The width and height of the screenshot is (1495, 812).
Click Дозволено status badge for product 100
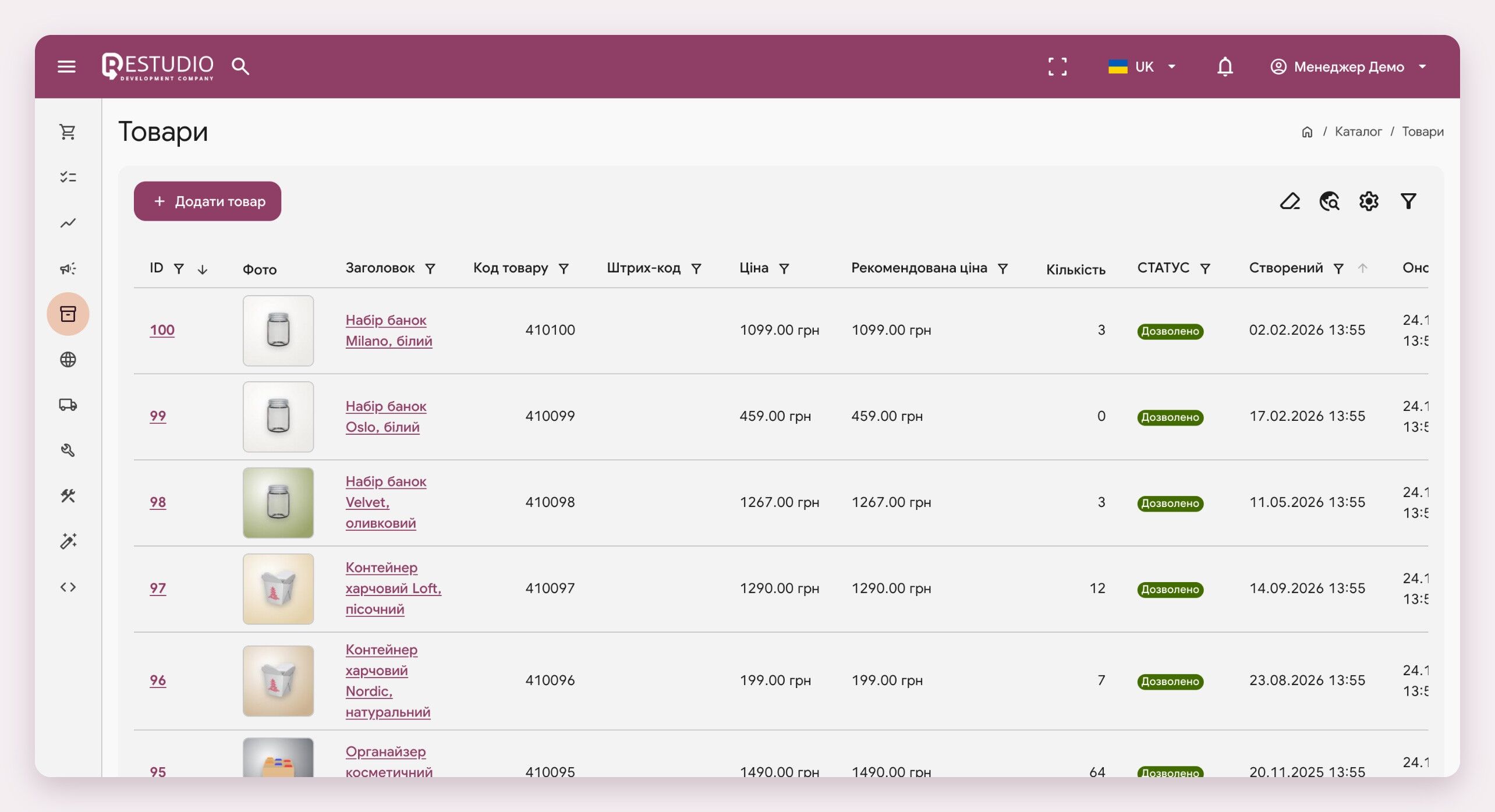coord(1170,331)
